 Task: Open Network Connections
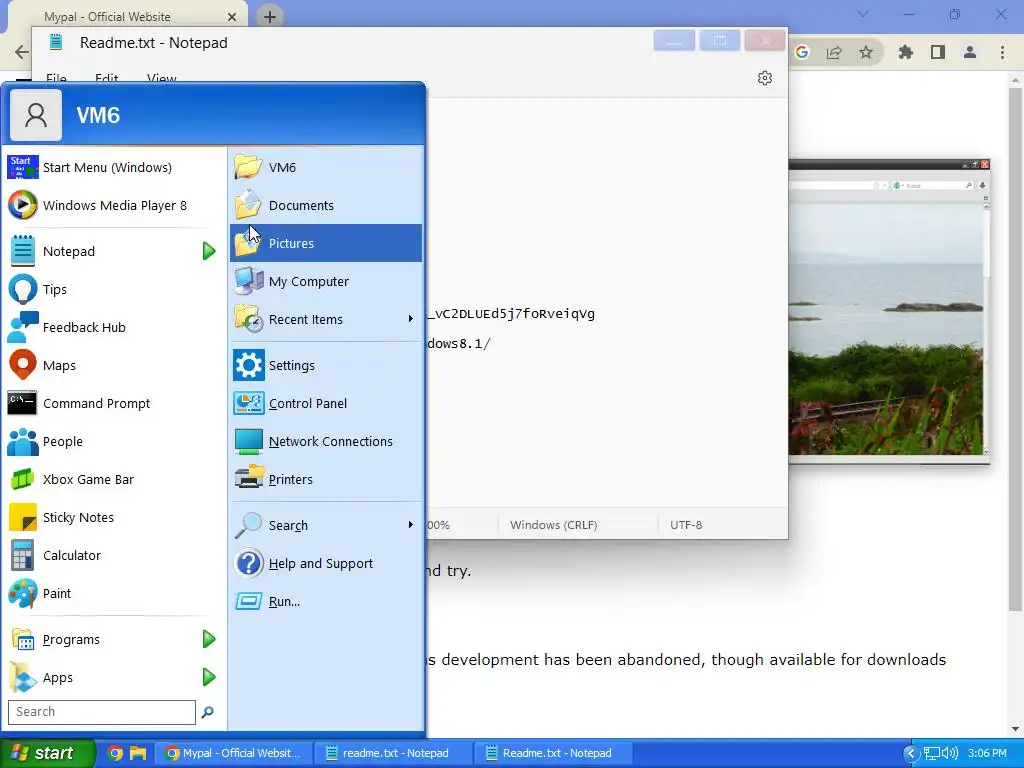click(x=326, y=441)
